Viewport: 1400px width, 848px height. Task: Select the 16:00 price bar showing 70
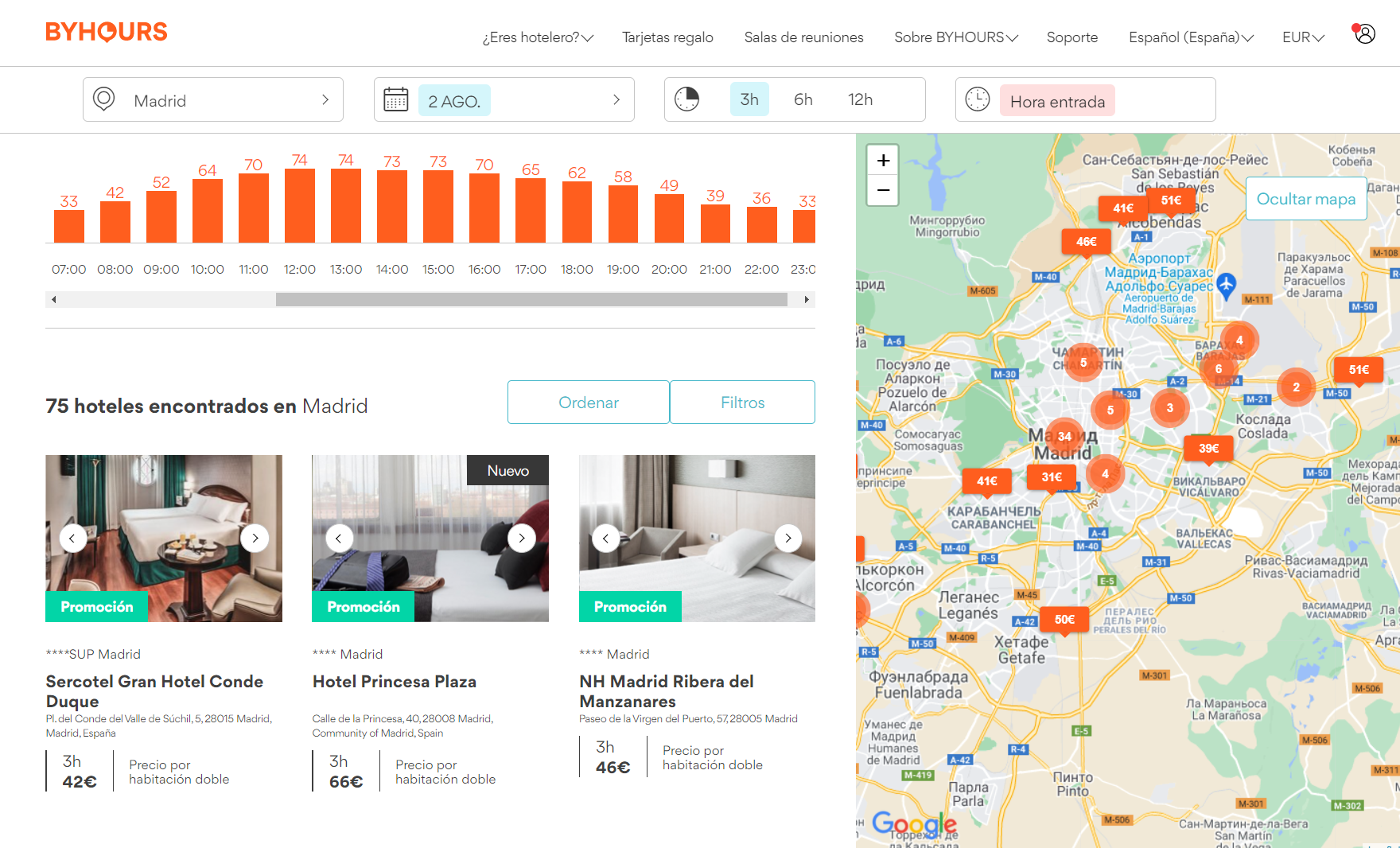pos(484,208)
